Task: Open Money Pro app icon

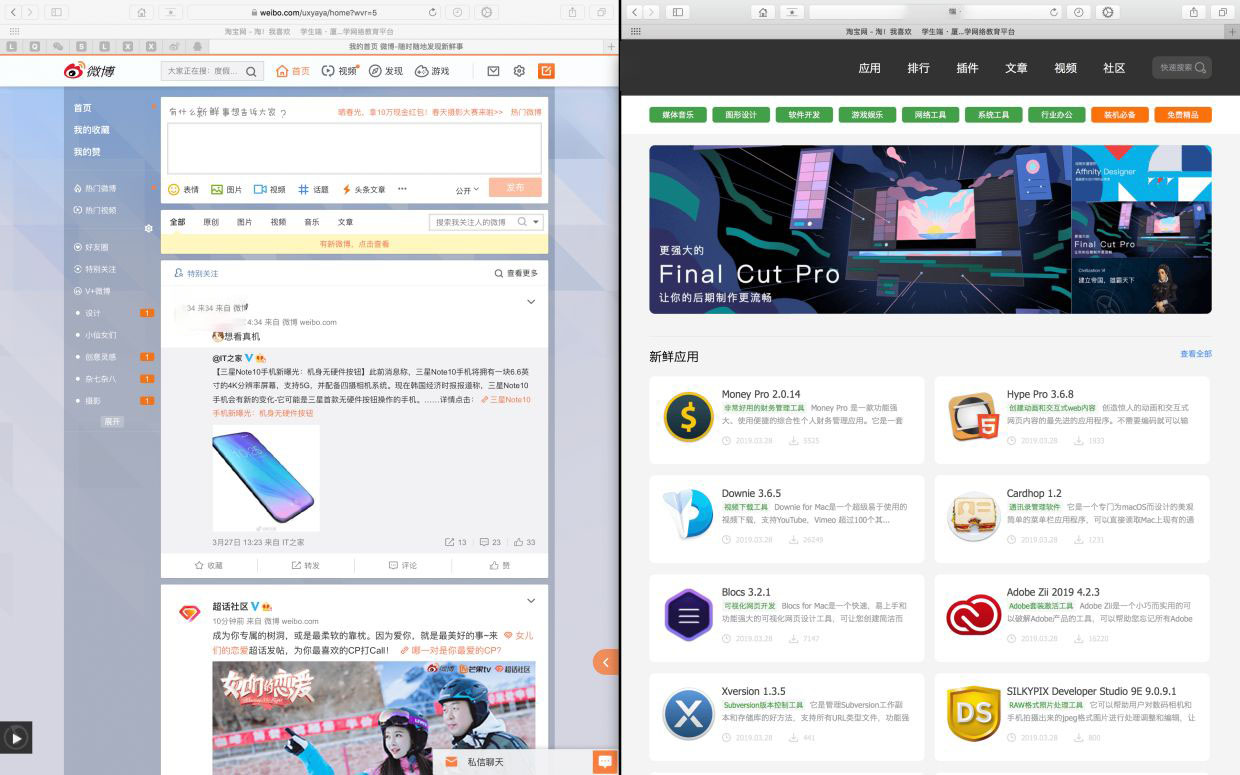Action: (688, 418)
